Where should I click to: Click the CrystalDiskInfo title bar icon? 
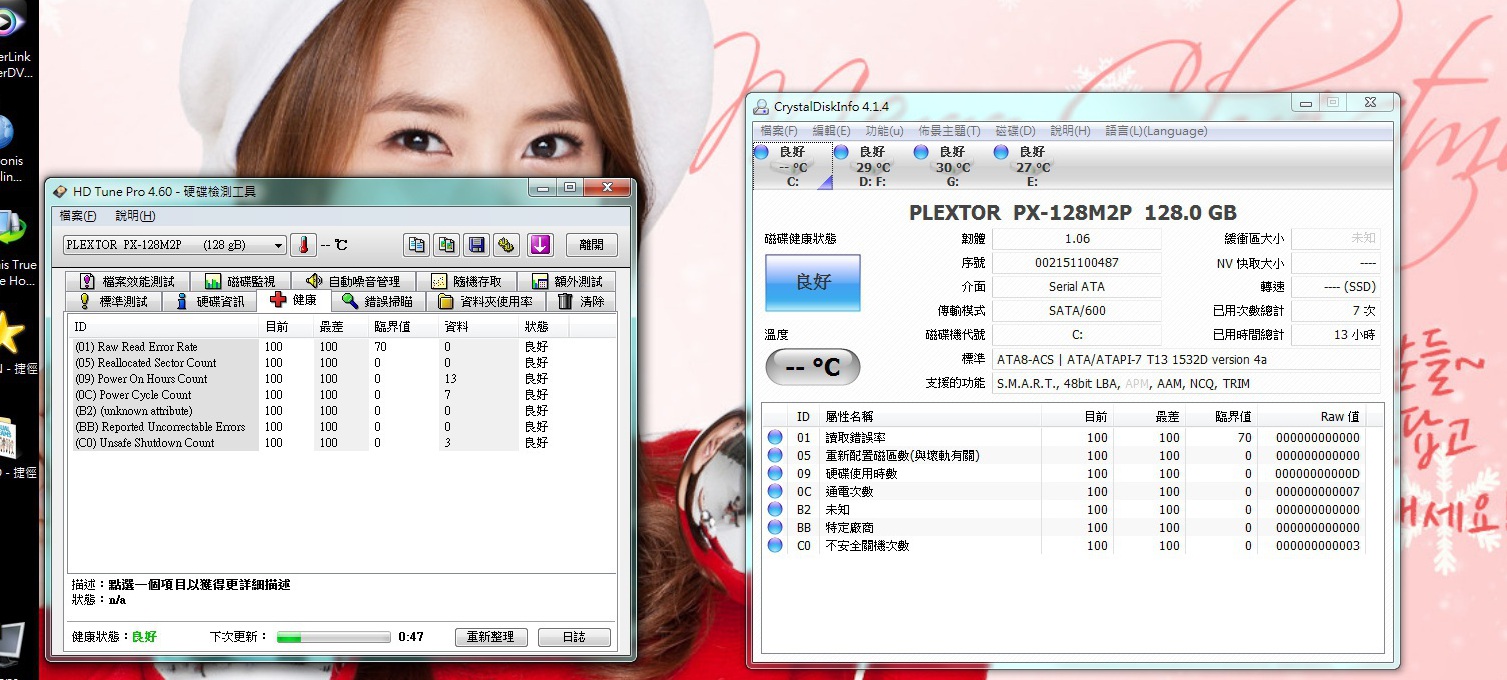coord(761,107)
